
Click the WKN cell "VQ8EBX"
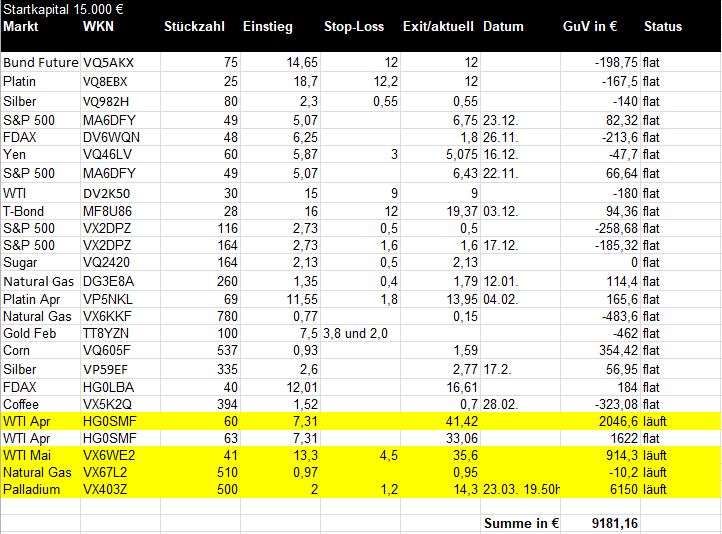(x=106, y=81)
